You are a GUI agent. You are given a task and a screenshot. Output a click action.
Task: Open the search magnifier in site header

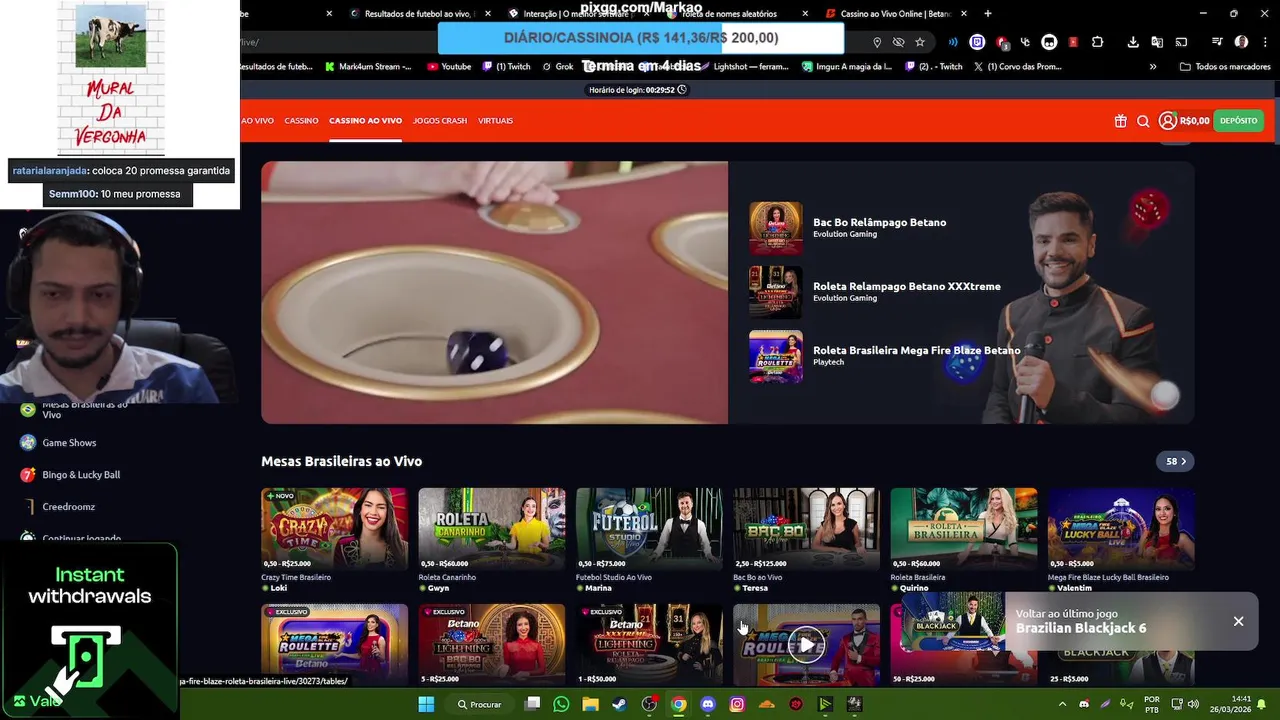1143,121
